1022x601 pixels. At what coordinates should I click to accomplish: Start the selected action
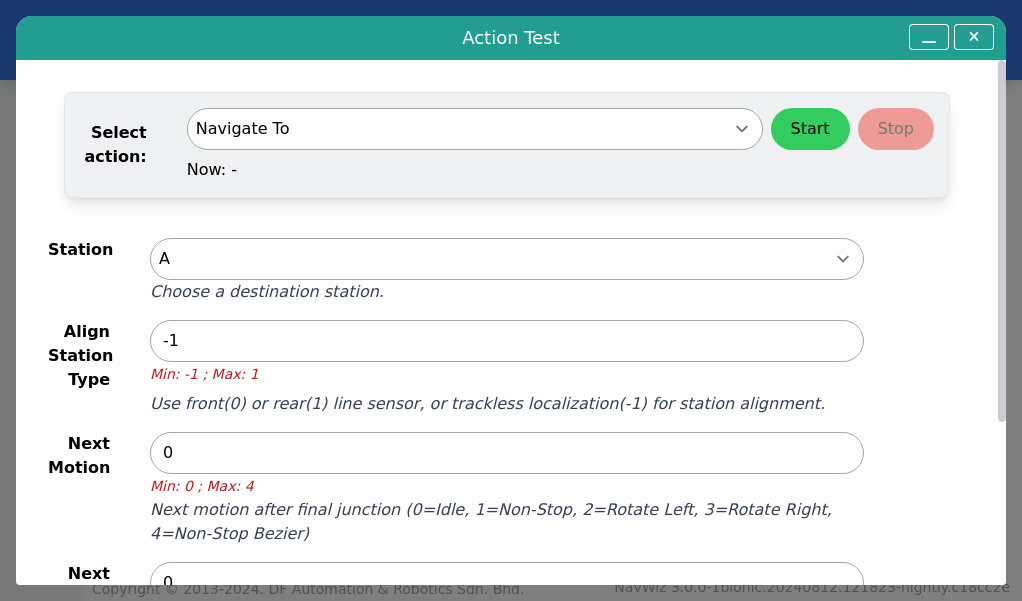pyautogui.click(x=810, y=129)
